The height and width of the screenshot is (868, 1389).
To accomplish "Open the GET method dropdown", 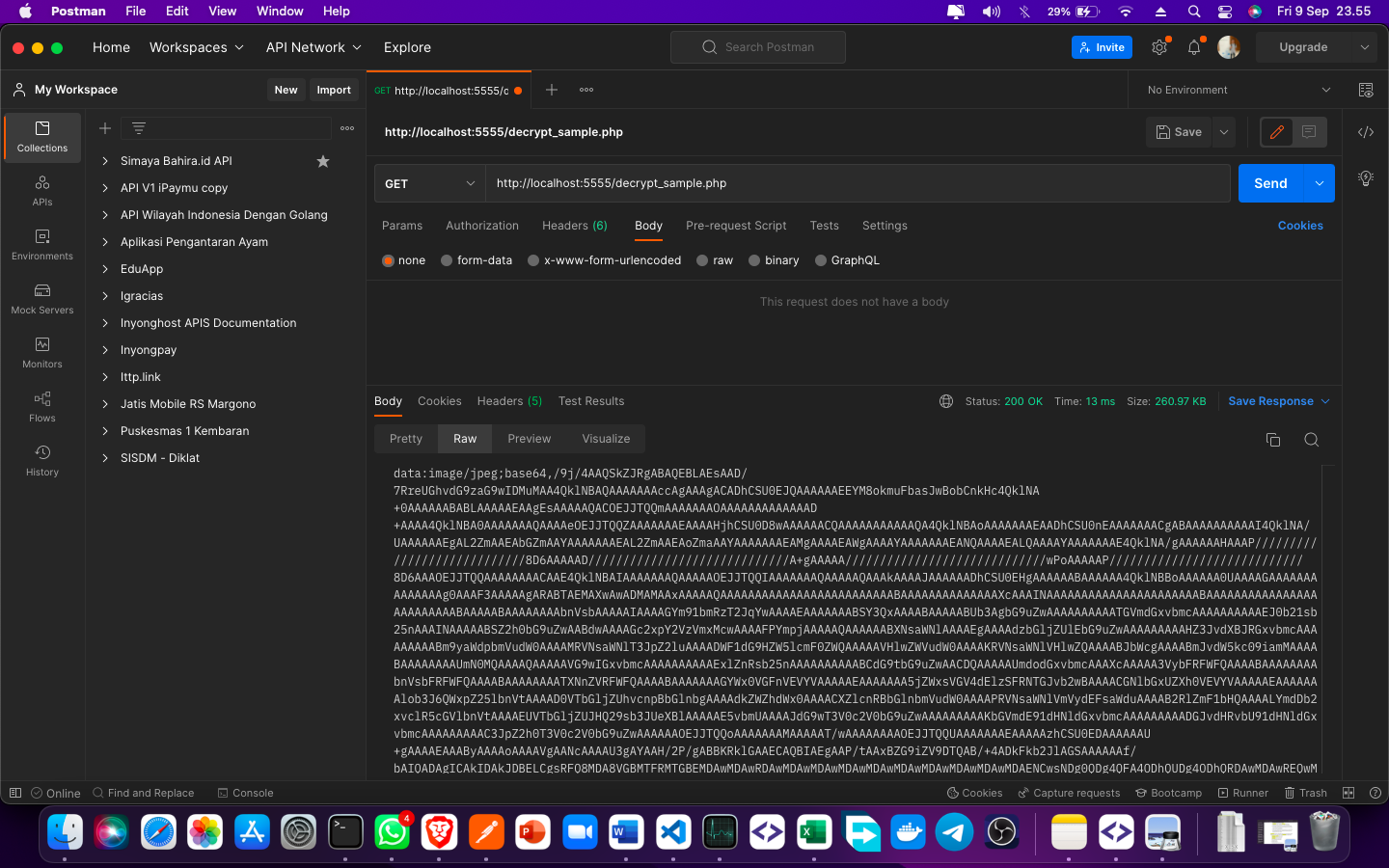I will [429, 183].
